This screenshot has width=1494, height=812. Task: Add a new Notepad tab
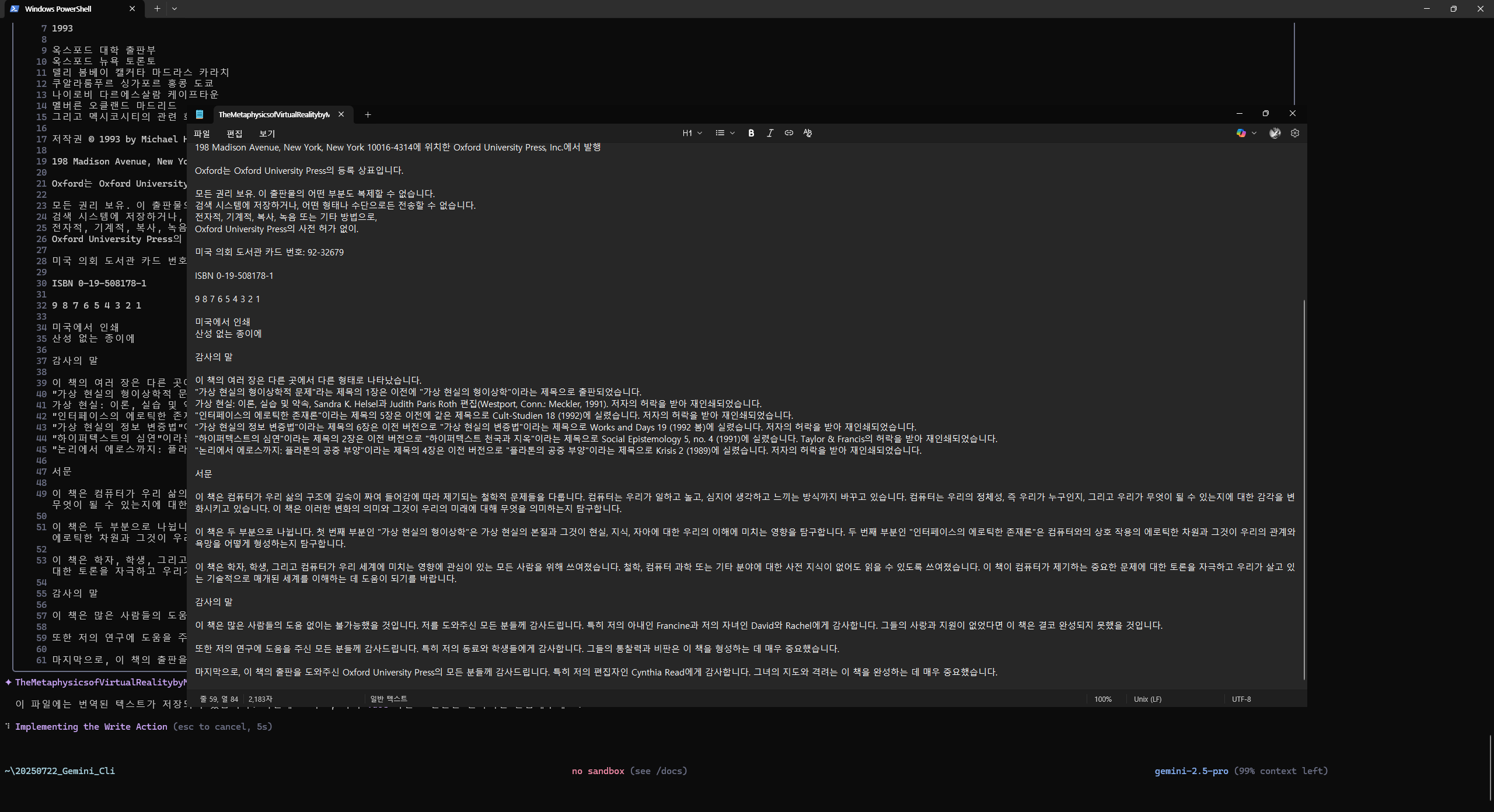pyautogui.click(x=368, y=114)
